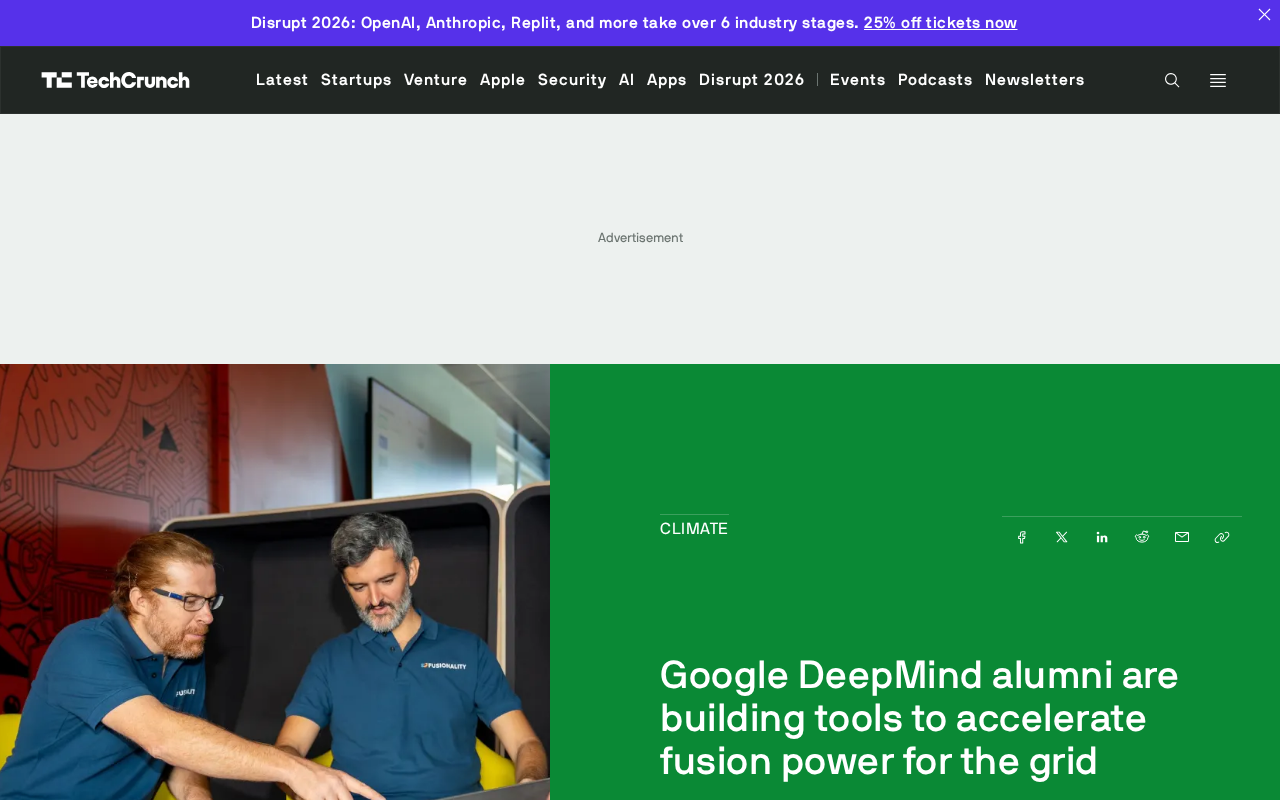The width and height of the screenshot is (1280, 800).
Task: Open the article's featured photo
Action: click(x=275, y=582)
